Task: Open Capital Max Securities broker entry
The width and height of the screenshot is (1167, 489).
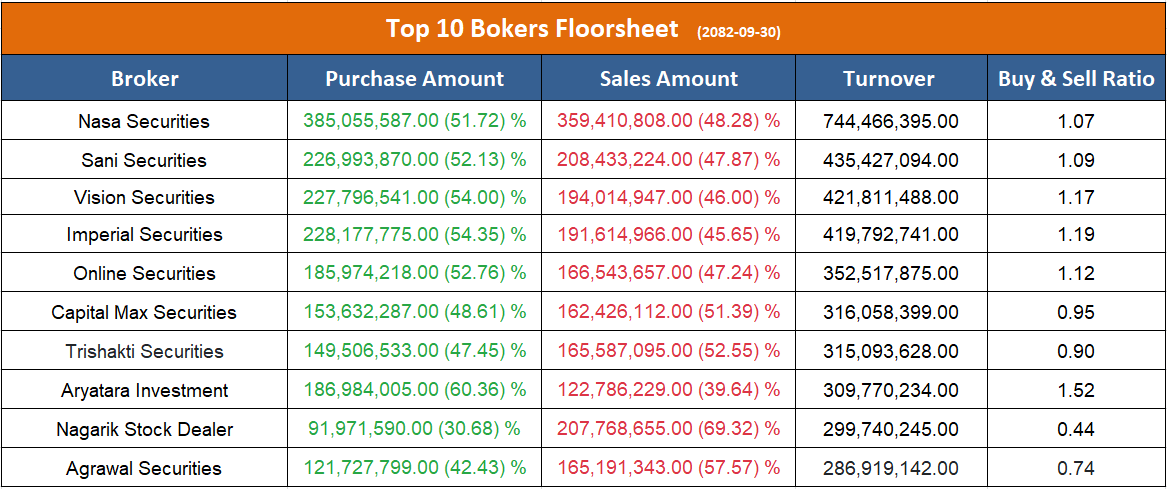Action: (x=144, y=312)
